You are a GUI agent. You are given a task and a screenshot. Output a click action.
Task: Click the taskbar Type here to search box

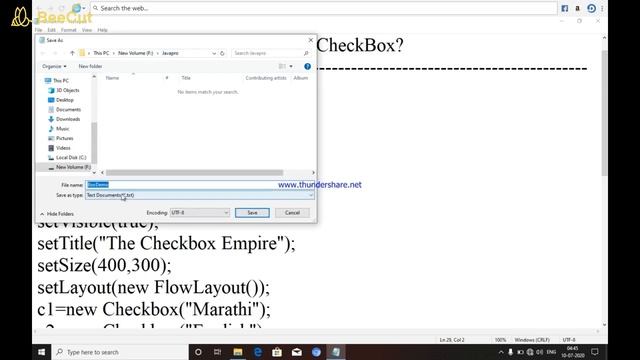(120, 352)
